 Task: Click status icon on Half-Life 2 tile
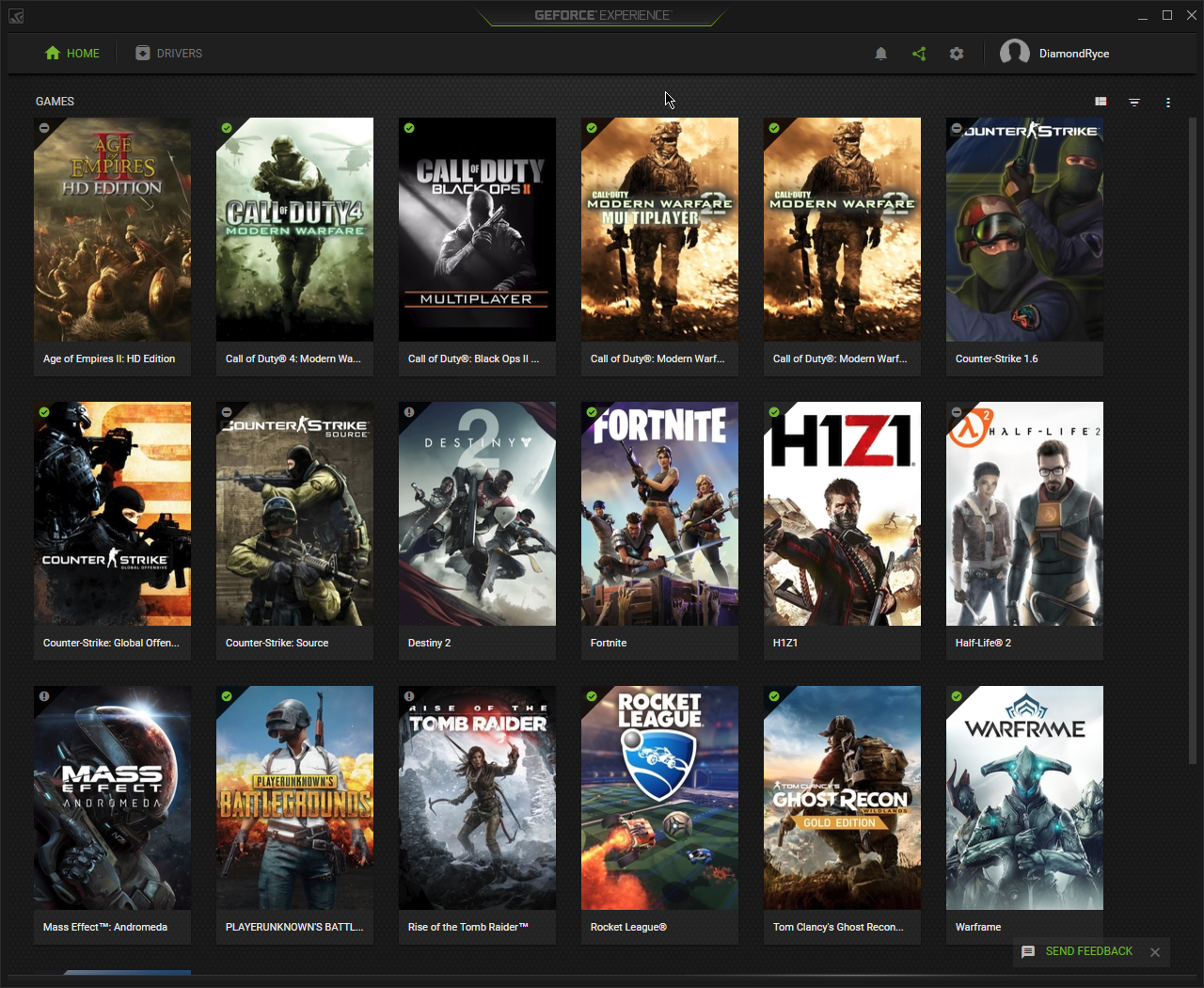[957, 412]
